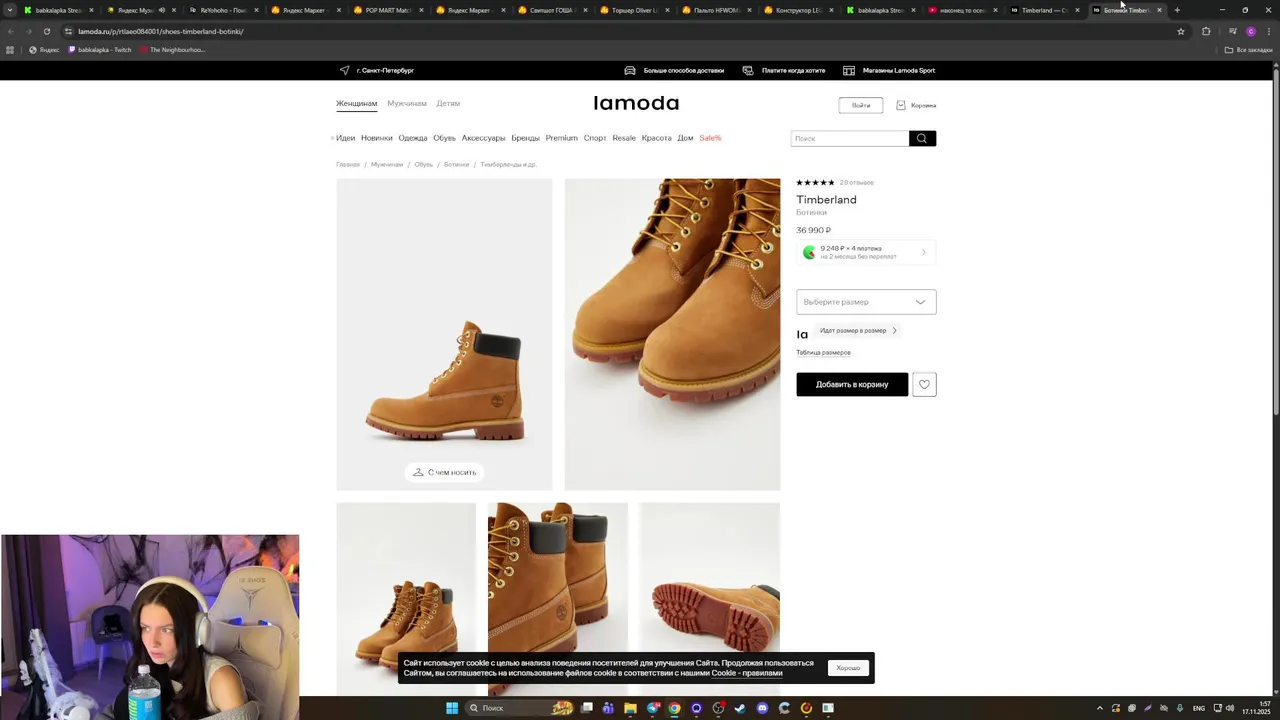The height and width of the screenshot is (720, 1280).
Task: Click the browser reload icon
Action: (x=47, y=31)
